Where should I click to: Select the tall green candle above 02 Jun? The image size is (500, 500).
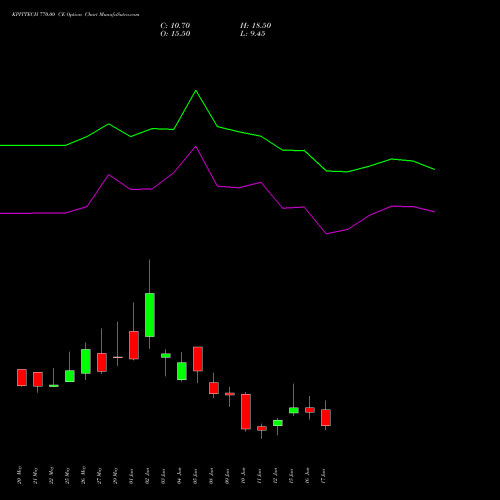click(x=150, y=315)
